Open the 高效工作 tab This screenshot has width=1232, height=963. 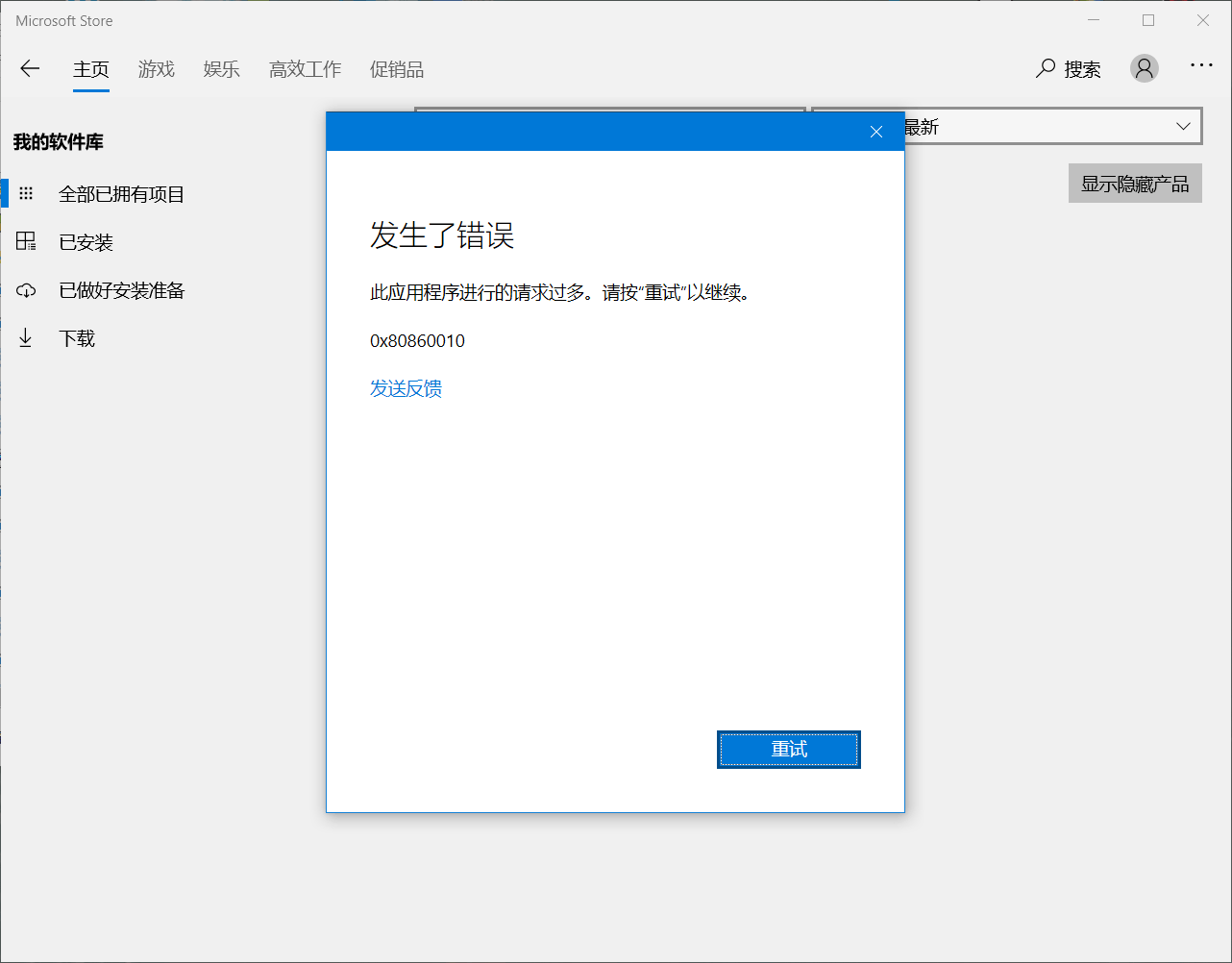(x=306, y=69)
